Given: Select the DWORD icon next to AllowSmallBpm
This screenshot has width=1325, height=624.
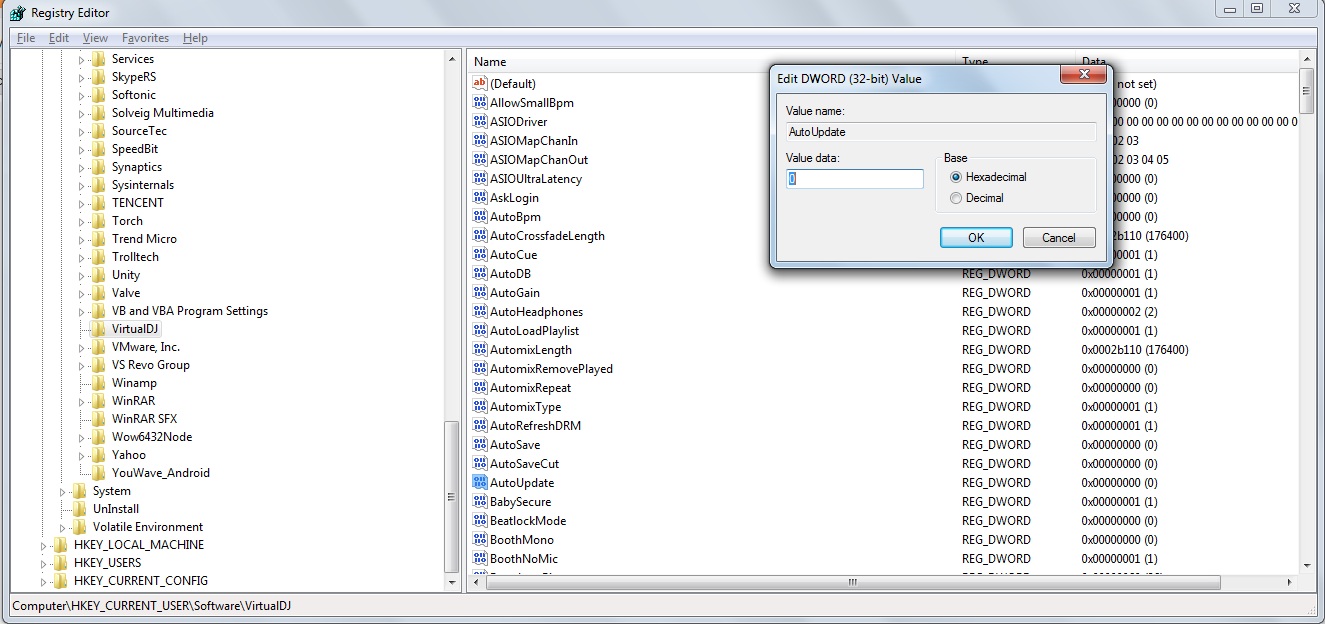Looking at the screenshot, I should click(481, 102).
